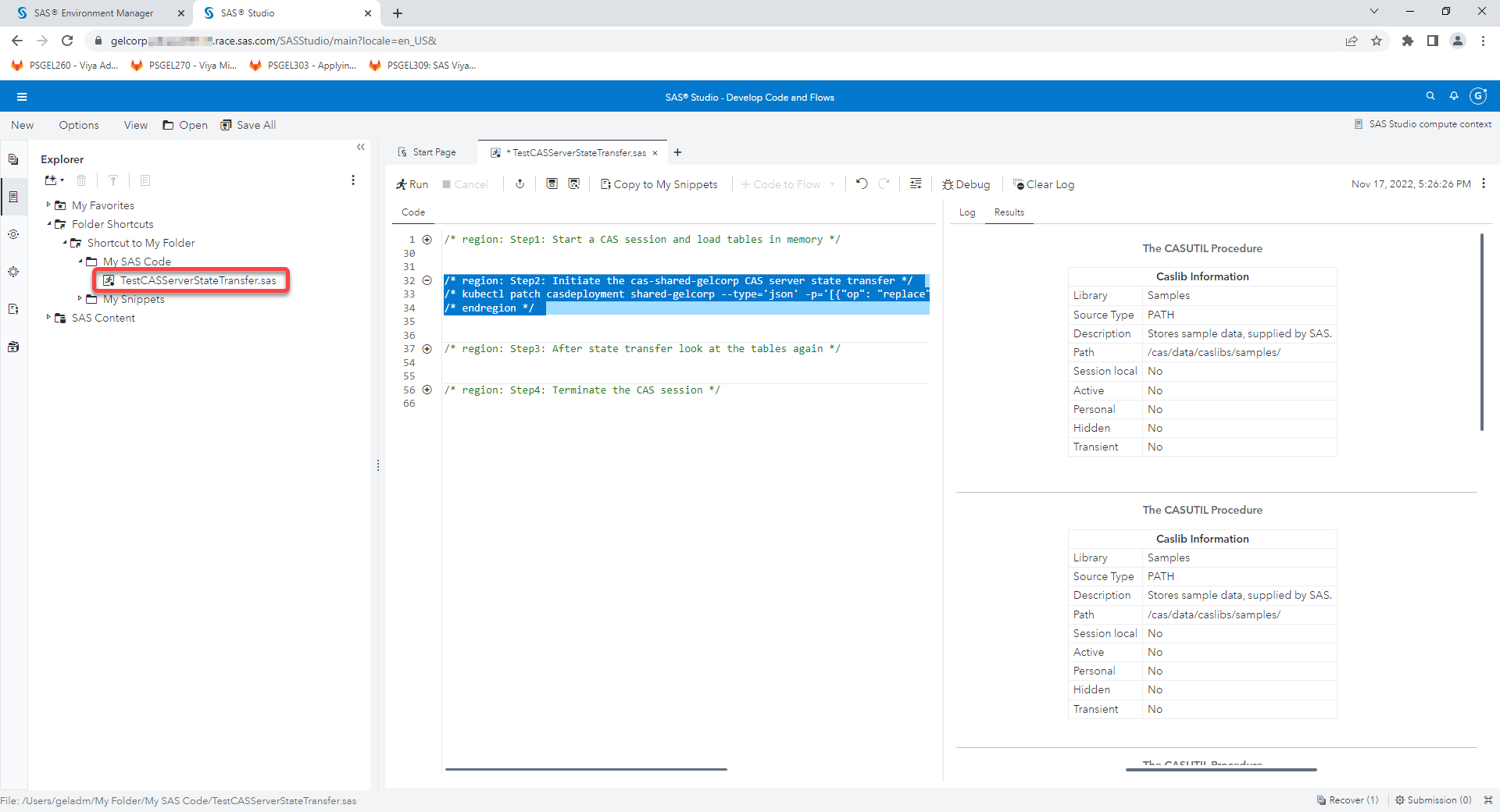Click the Debug button
This screenshot has height=812, width=1500.
[966, 184]
